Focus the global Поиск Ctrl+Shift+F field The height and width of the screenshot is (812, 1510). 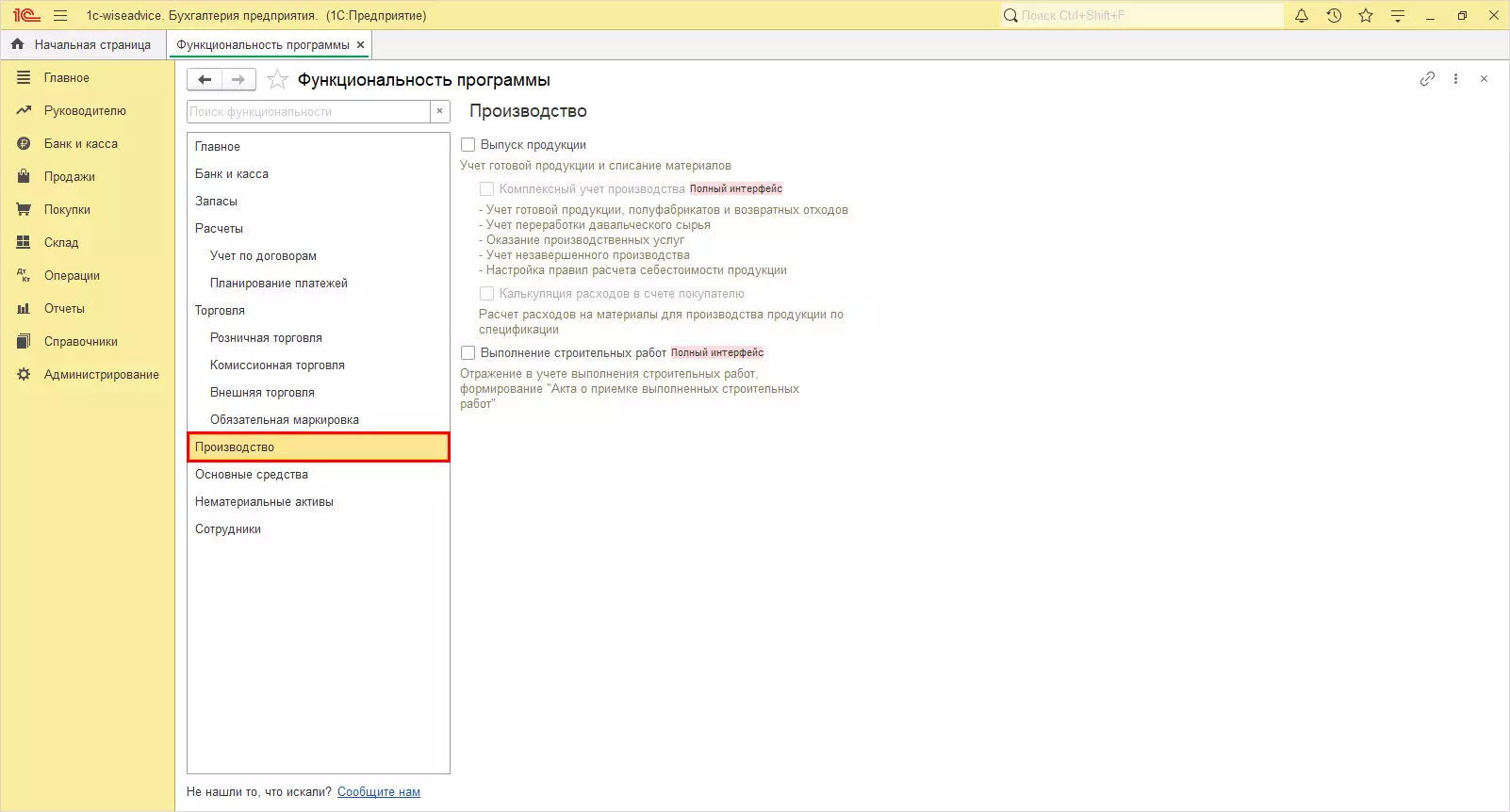pyautogui.click(x=1142, y=15)
